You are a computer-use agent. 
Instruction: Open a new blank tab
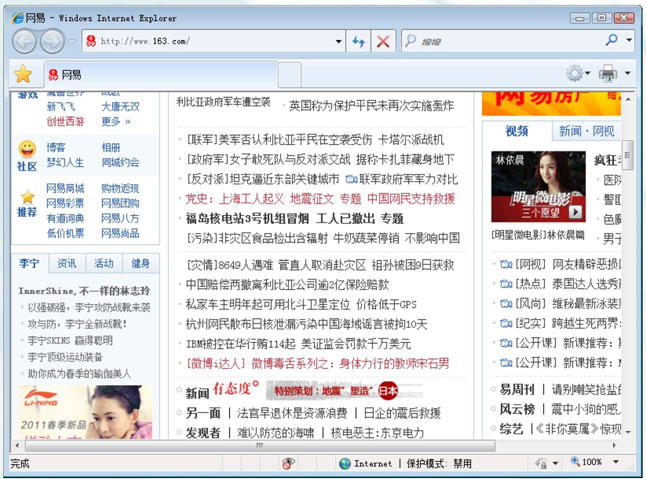290,75
